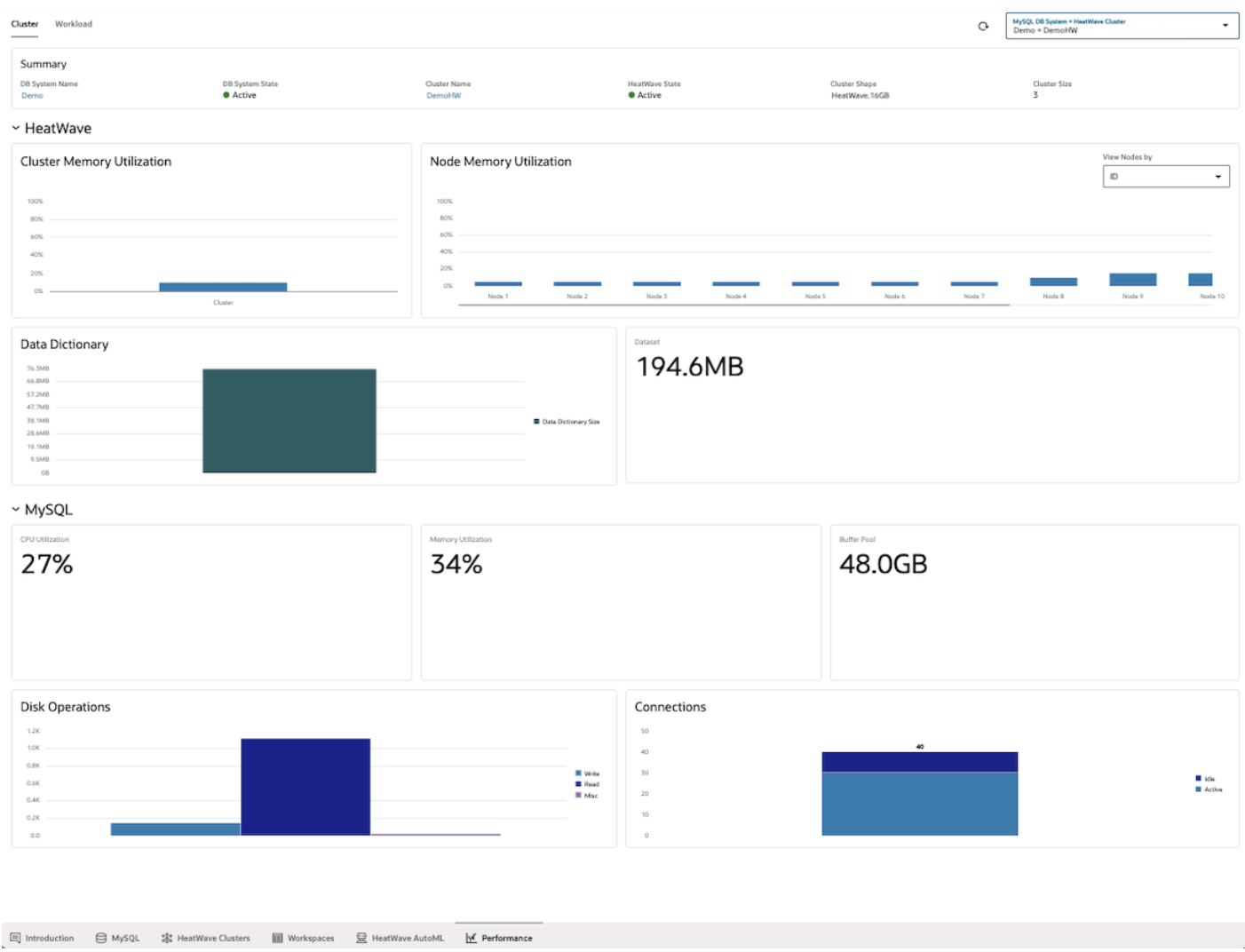Collapse the MySQL section
1245x952 pixels.
pyautogui.click(x=16, y=509)
